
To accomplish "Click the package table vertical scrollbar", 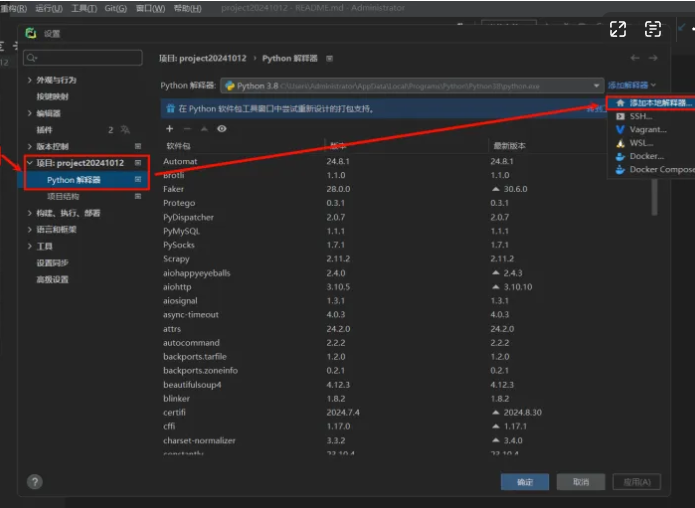I will pos(654,197).
